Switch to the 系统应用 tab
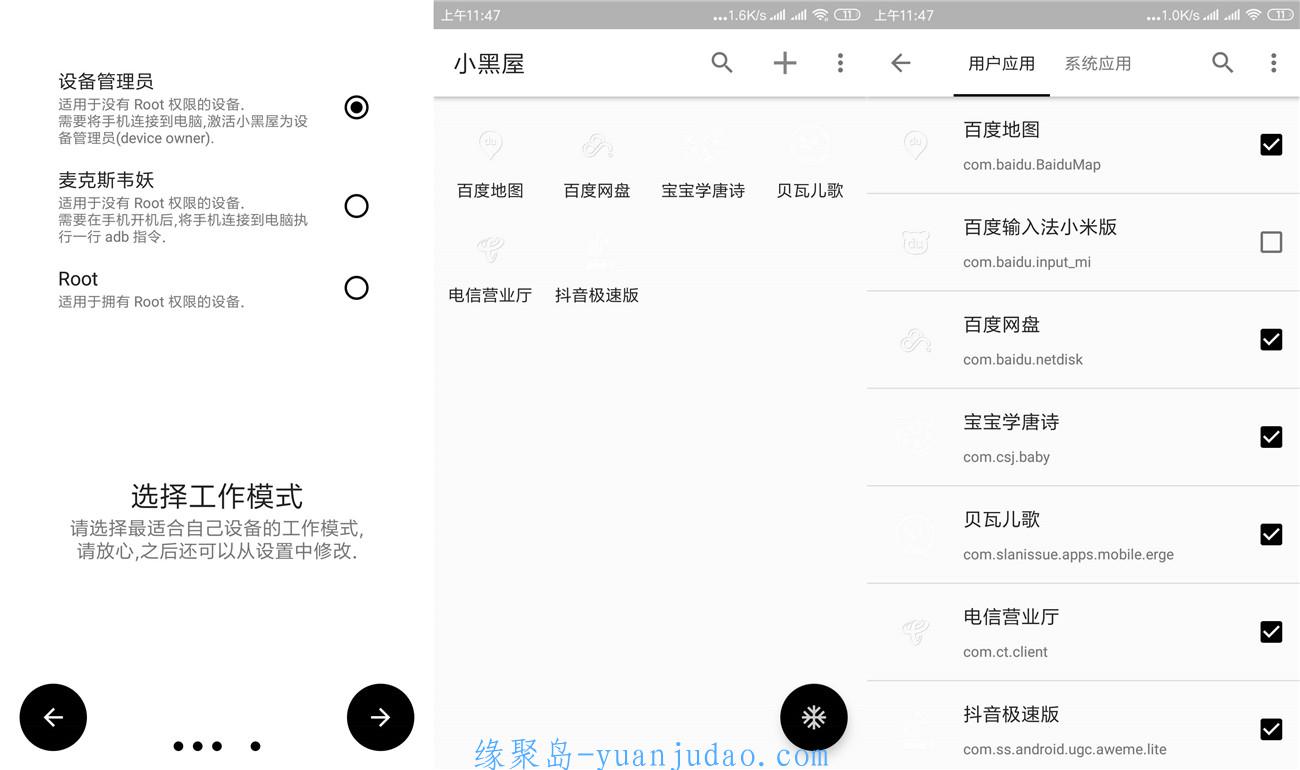This screenshot has width=1300, height=770. coord(1097,64)
